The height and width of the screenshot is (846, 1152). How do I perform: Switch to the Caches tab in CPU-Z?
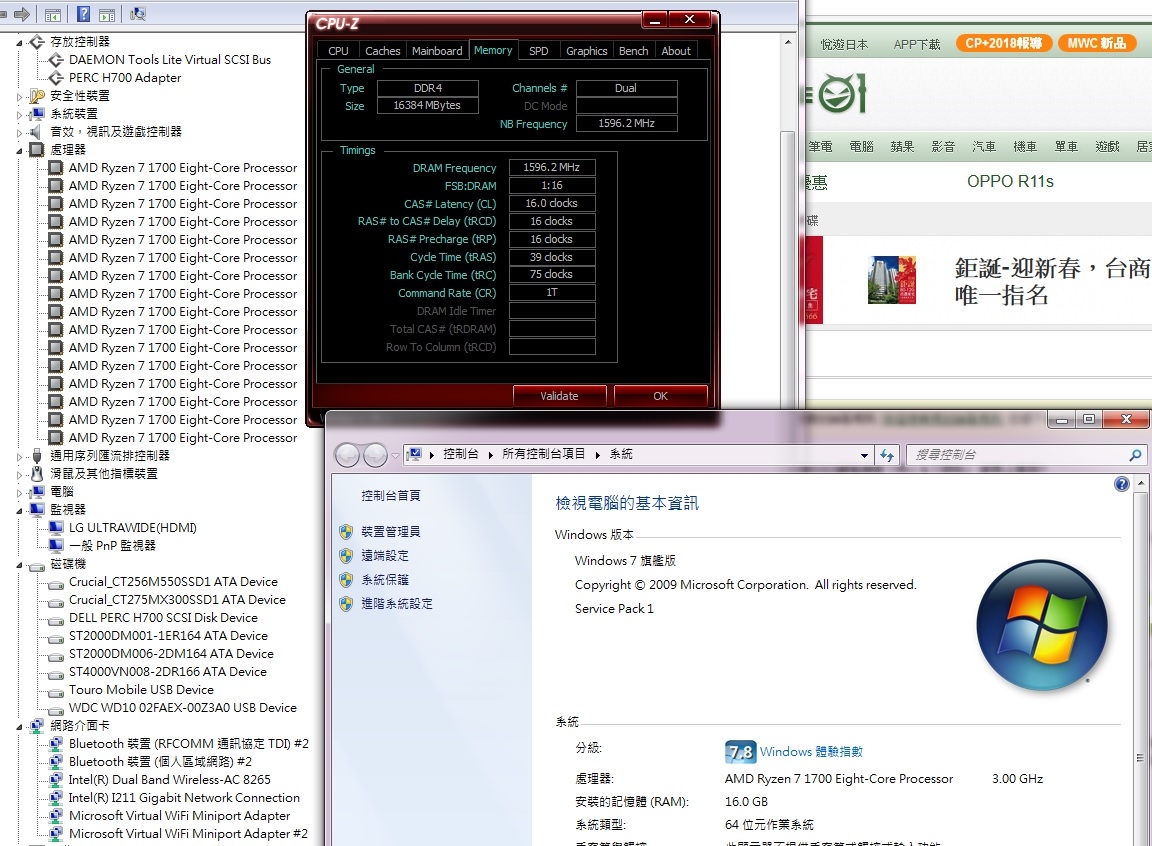(x=383, y=51)
